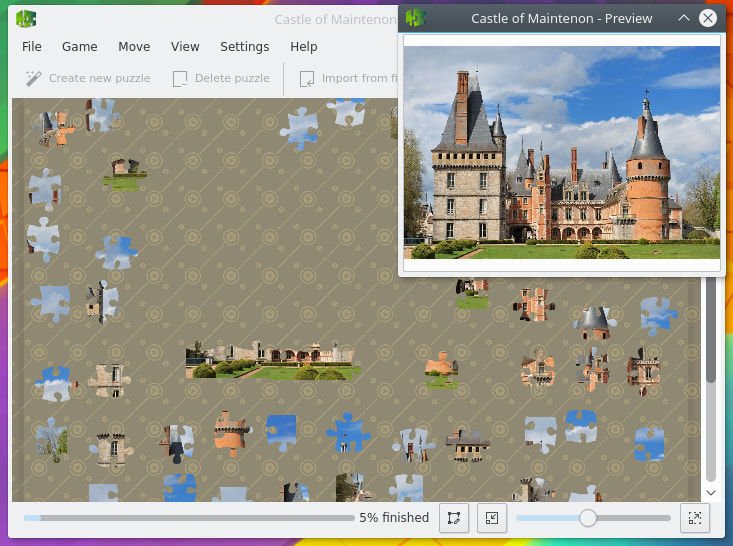Click the scrollbar down arrow

tap(711, 492)
